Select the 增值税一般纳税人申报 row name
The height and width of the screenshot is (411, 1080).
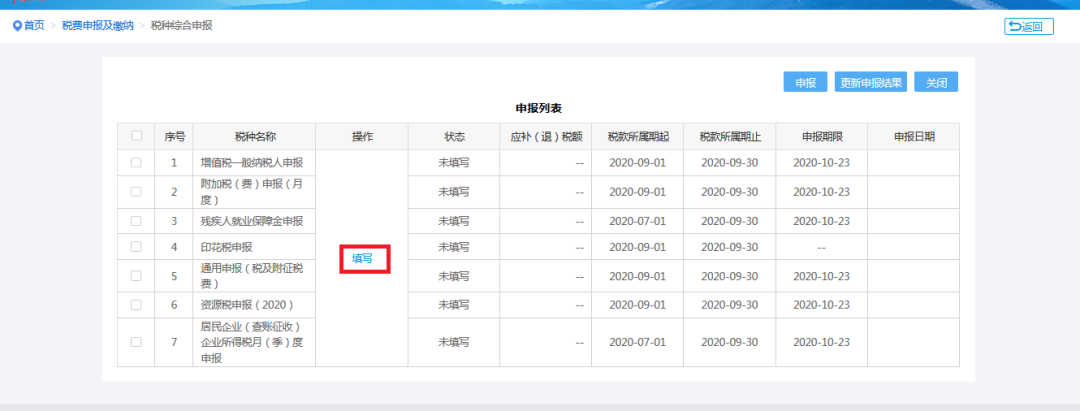(252, 162)
